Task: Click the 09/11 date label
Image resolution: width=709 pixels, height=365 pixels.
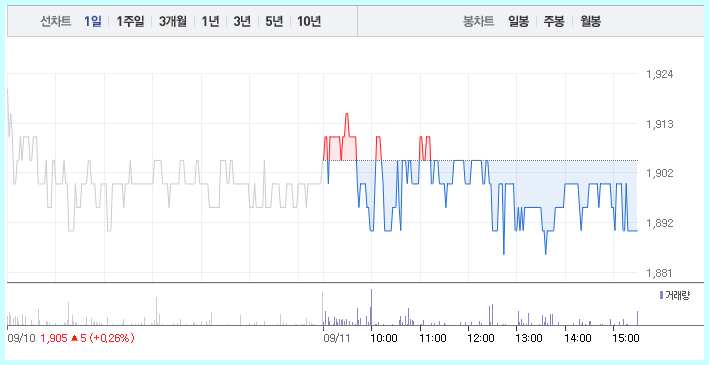Action: click(337, 338)
